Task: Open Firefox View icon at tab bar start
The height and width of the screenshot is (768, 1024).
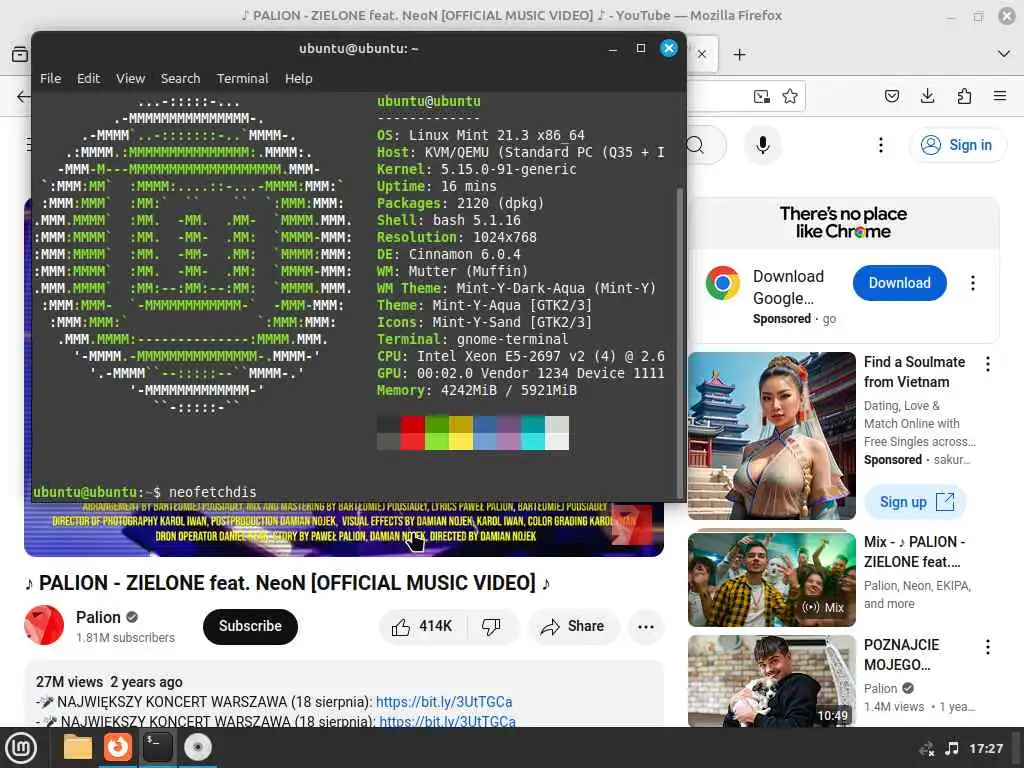Action: [x=20, y=54]
